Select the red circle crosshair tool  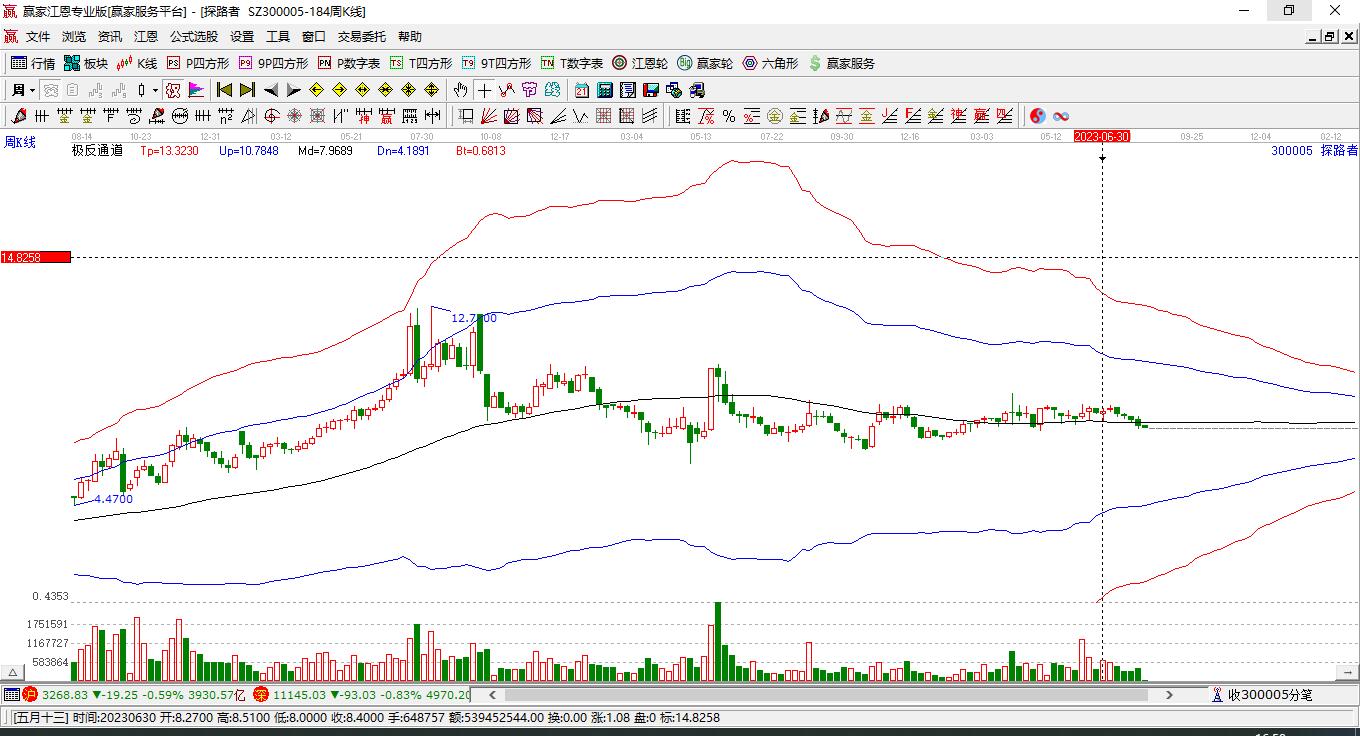[x=271, y=116]
